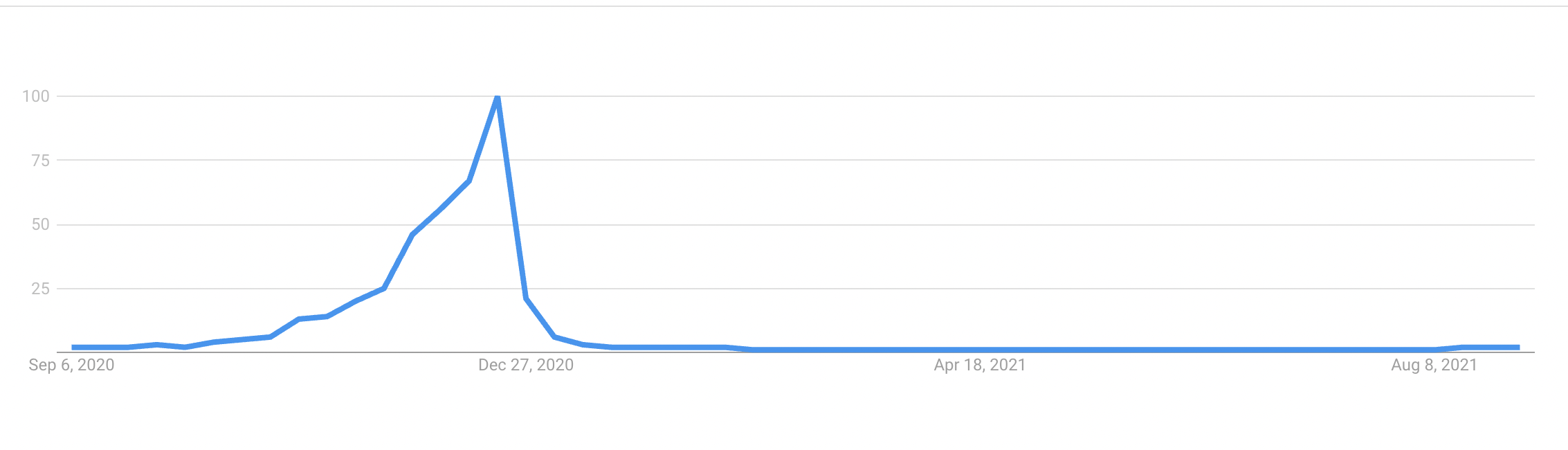The image size is (1568, 450).
Task: Click the 100 value on the y-axis
Action: point(36,96)
